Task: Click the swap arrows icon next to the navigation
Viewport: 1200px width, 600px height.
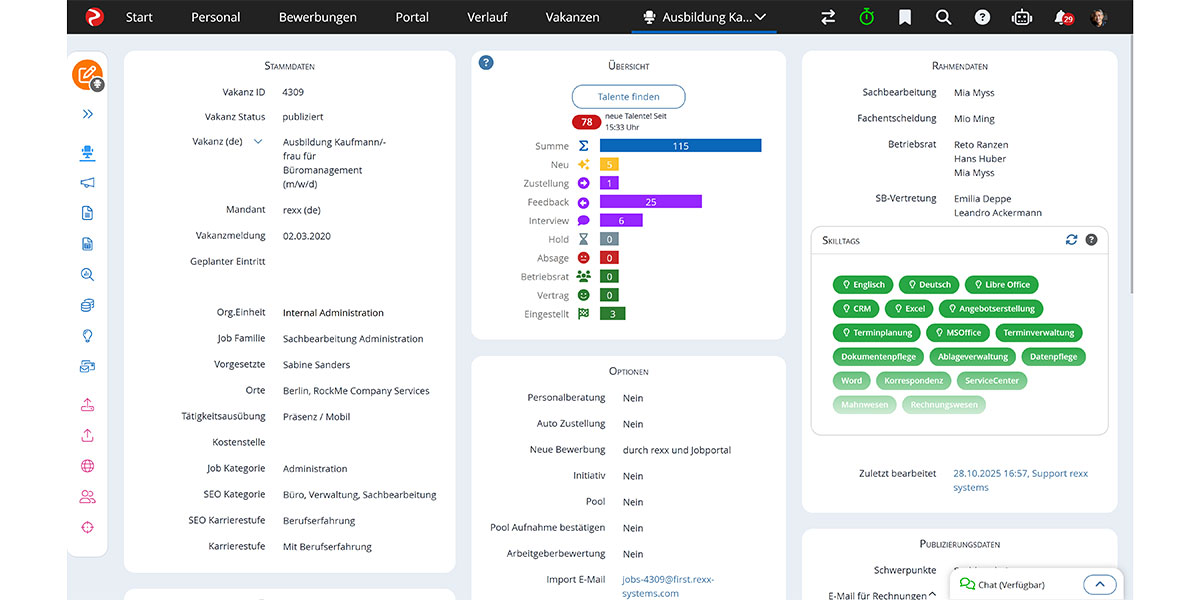Action: [x=828, y=17]
